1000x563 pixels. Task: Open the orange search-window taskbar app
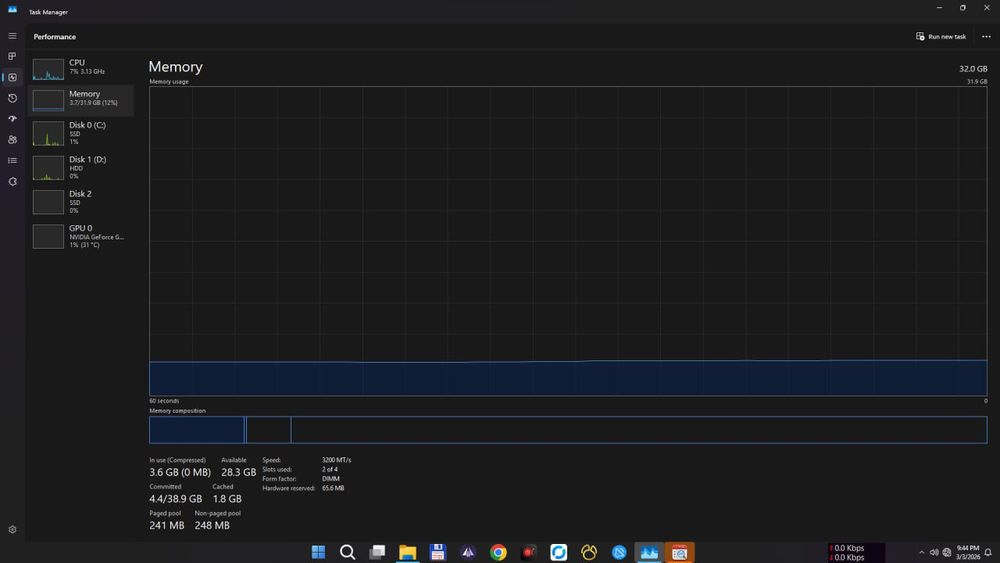pyautogui.click(x=679, y=552)
